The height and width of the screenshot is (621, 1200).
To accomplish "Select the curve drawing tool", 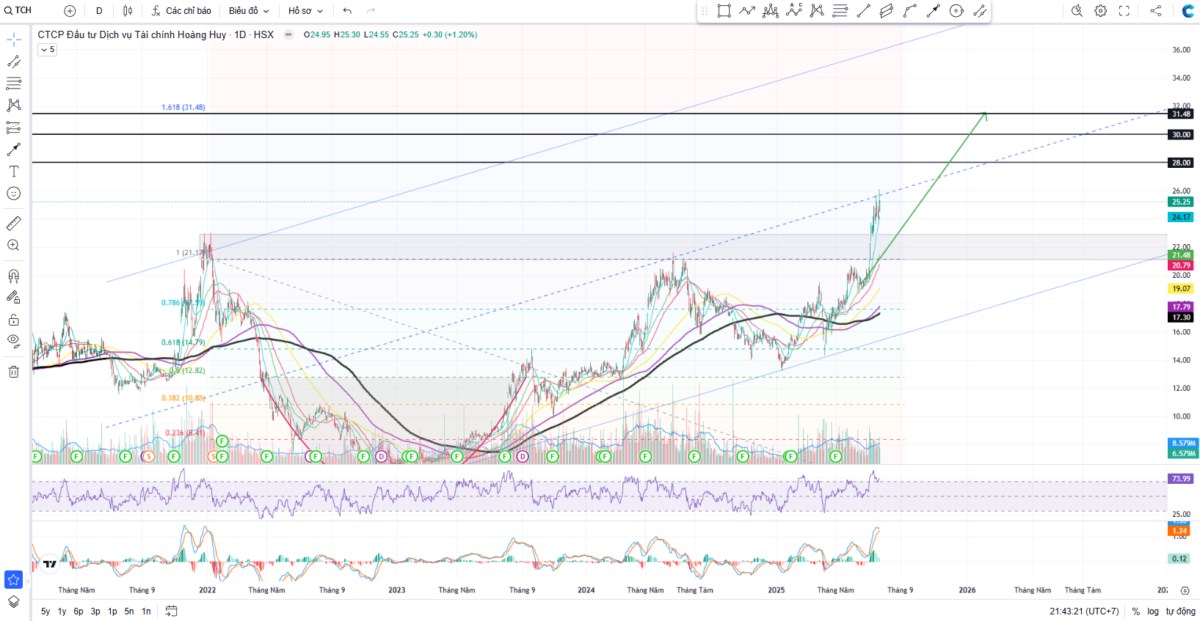I will (x=910, y=11).
